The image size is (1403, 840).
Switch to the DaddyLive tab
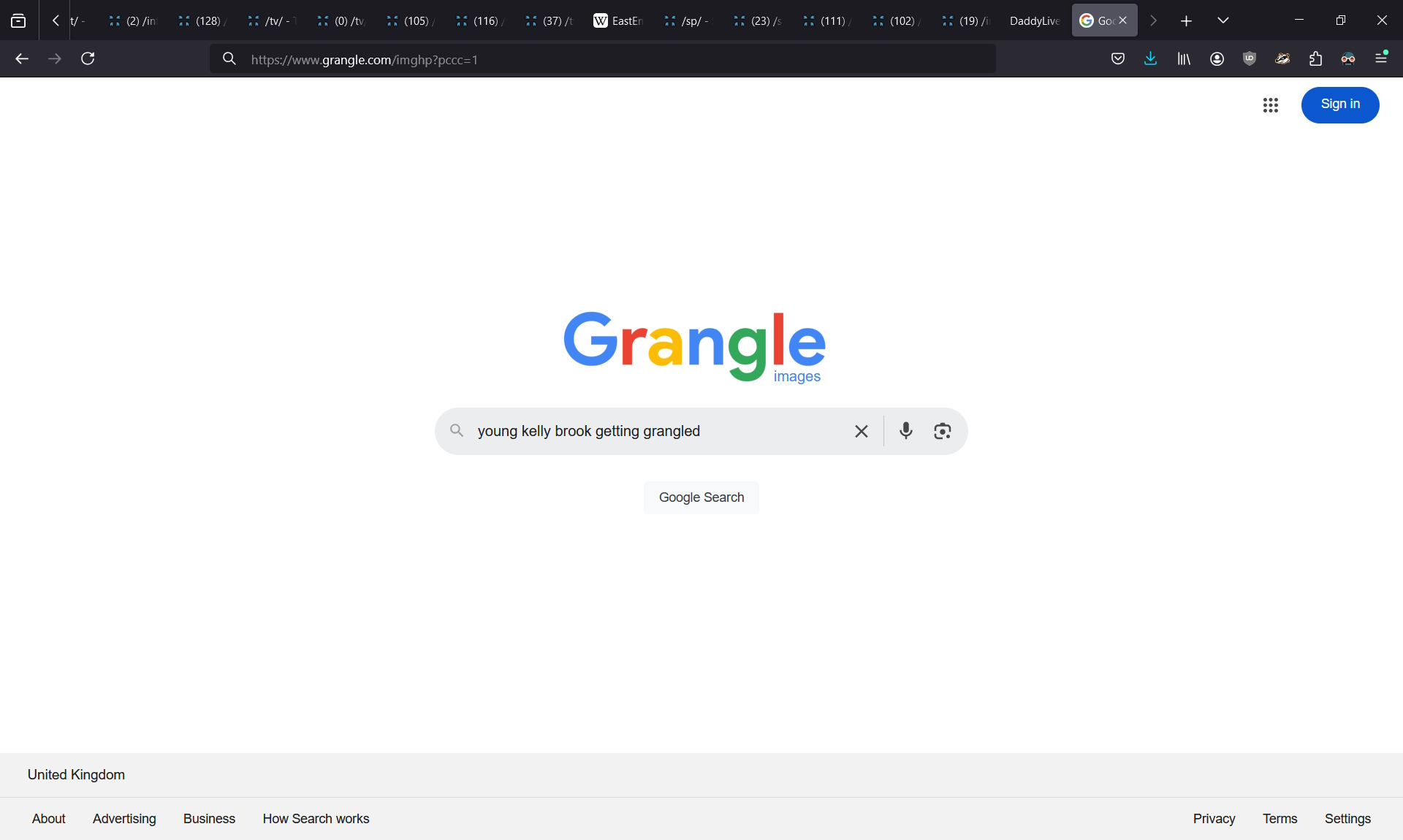point(1034,20)
